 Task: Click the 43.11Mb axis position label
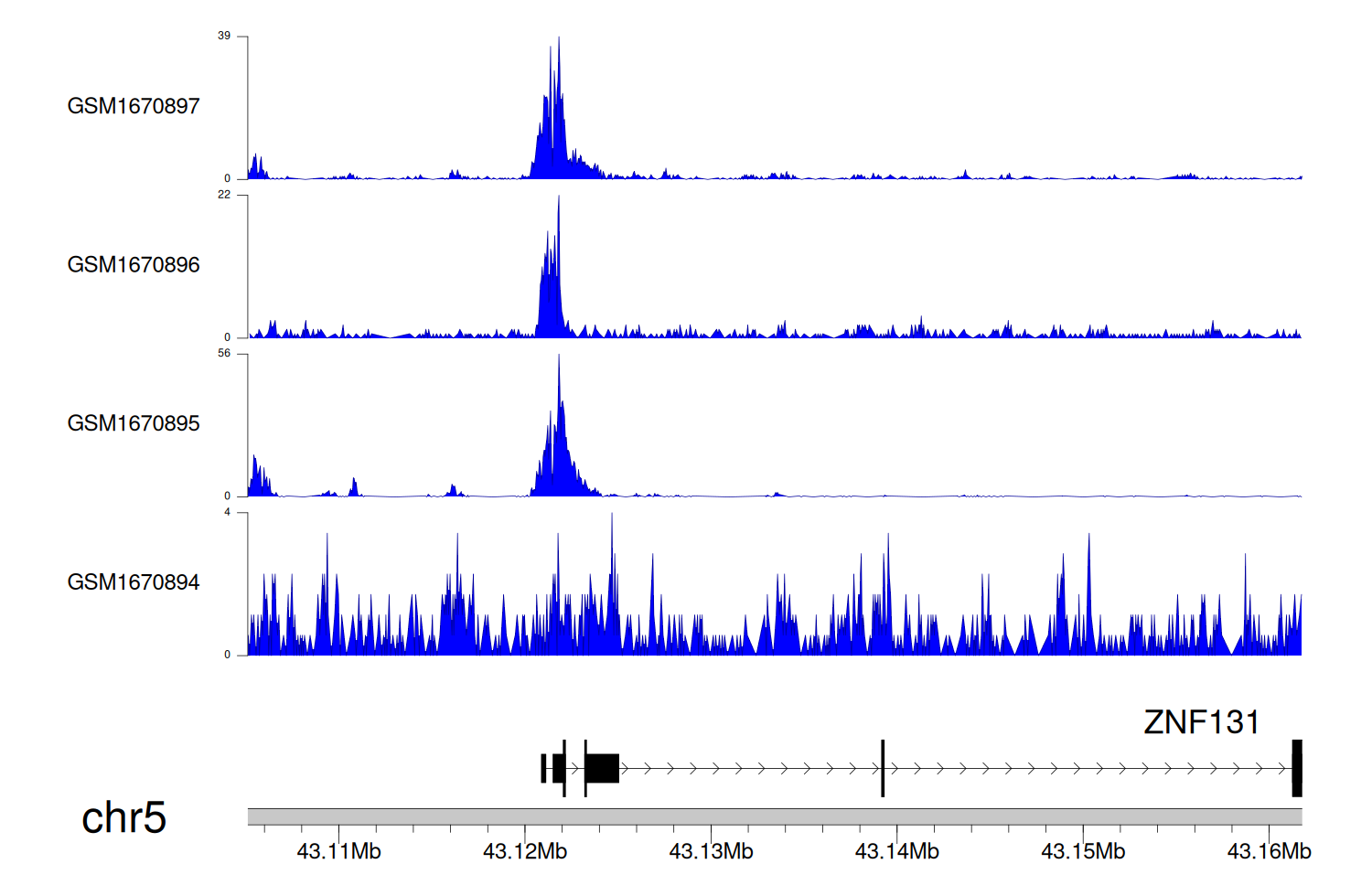(338, 852)
